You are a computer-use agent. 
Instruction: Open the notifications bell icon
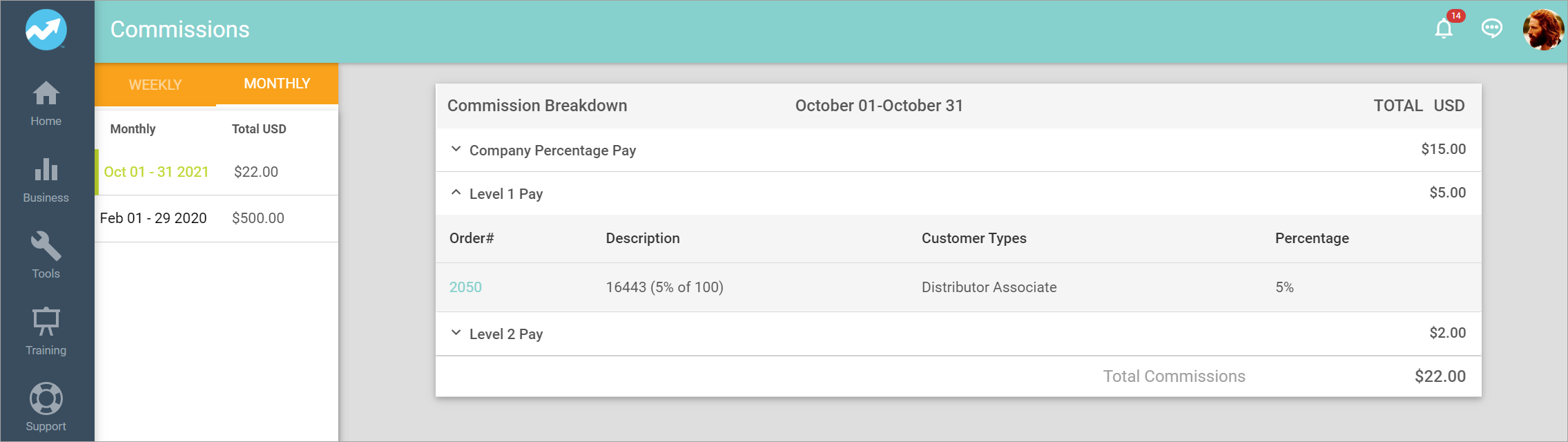(1444, 29)
